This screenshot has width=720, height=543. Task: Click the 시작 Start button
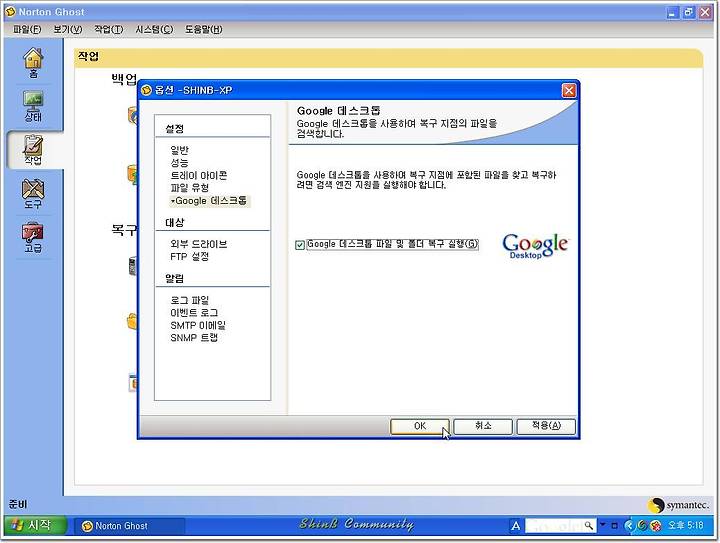pos(35,525)
